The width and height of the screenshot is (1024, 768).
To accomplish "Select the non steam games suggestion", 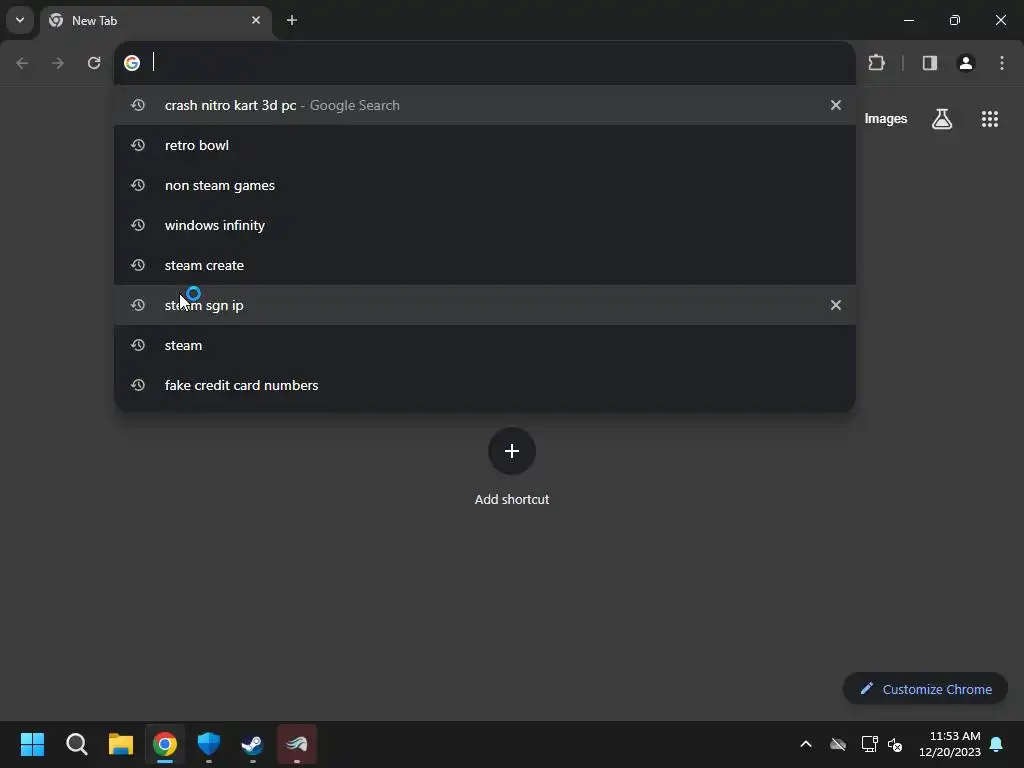I will point(485,185).
